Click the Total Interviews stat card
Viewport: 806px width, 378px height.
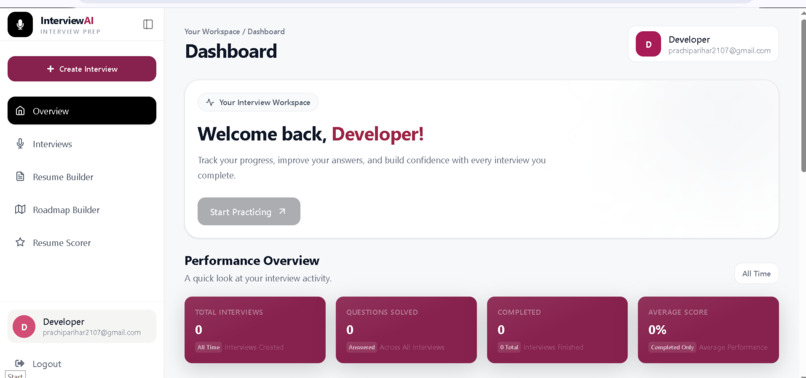pyautogui.click(x=255, y=330)
